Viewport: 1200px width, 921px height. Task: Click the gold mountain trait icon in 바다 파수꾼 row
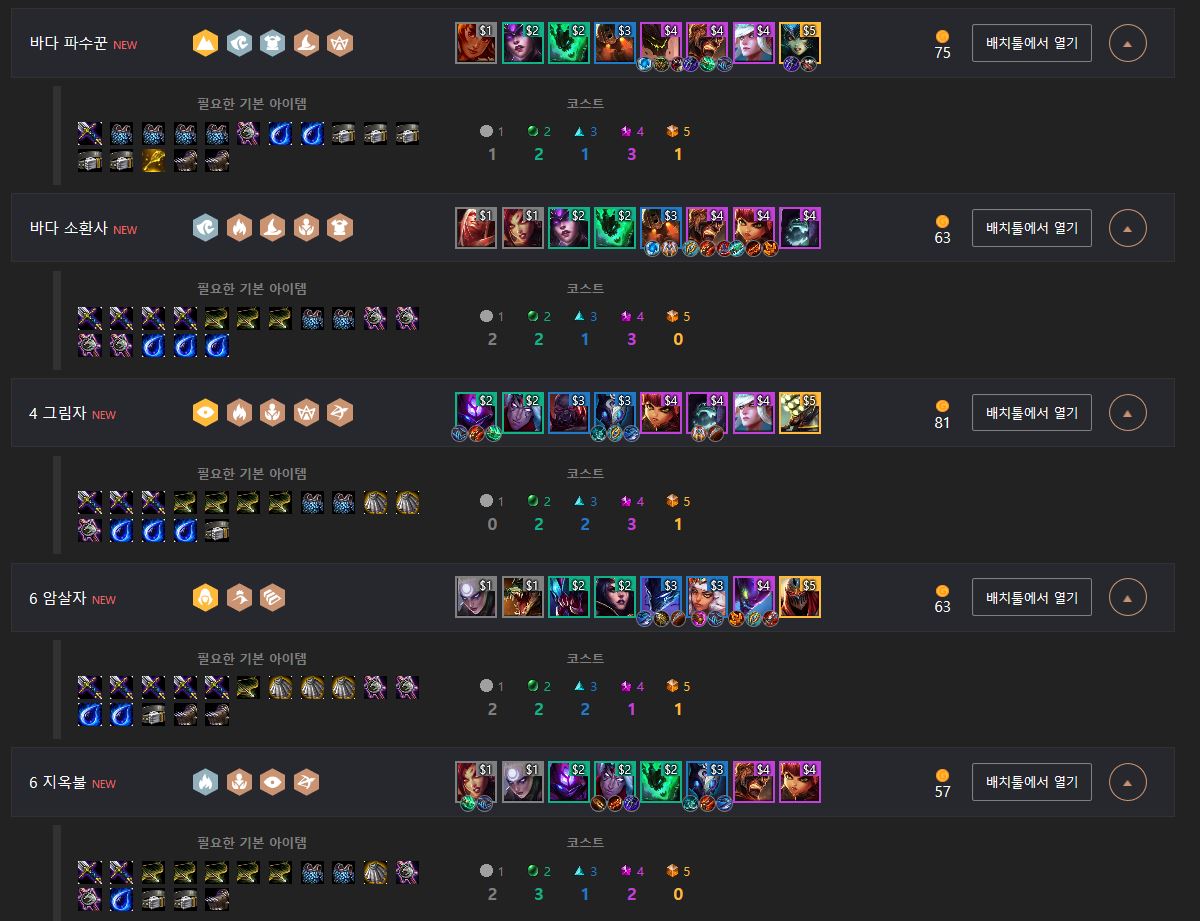point(205,43)
